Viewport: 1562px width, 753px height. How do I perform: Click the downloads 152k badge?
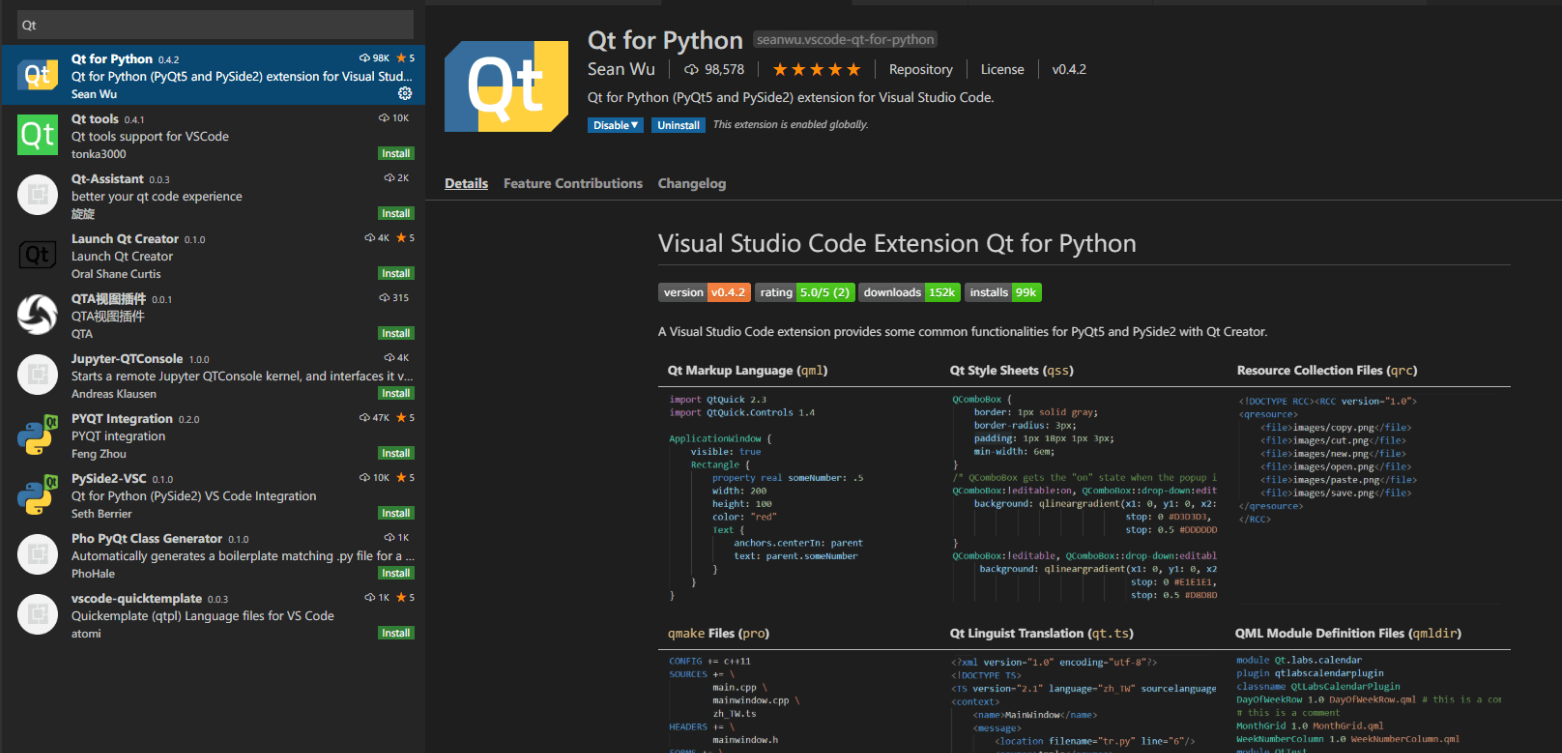[x=910, y=292]
